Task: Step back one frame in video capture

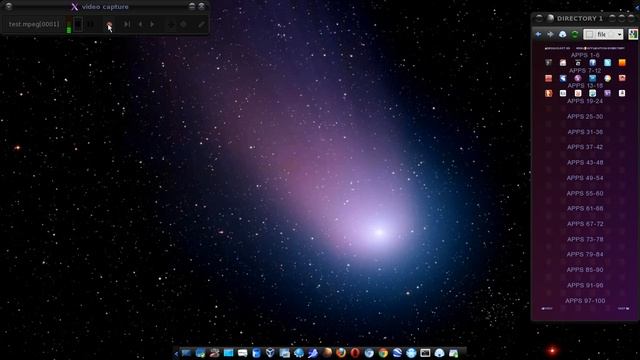Action: point(140,24)
